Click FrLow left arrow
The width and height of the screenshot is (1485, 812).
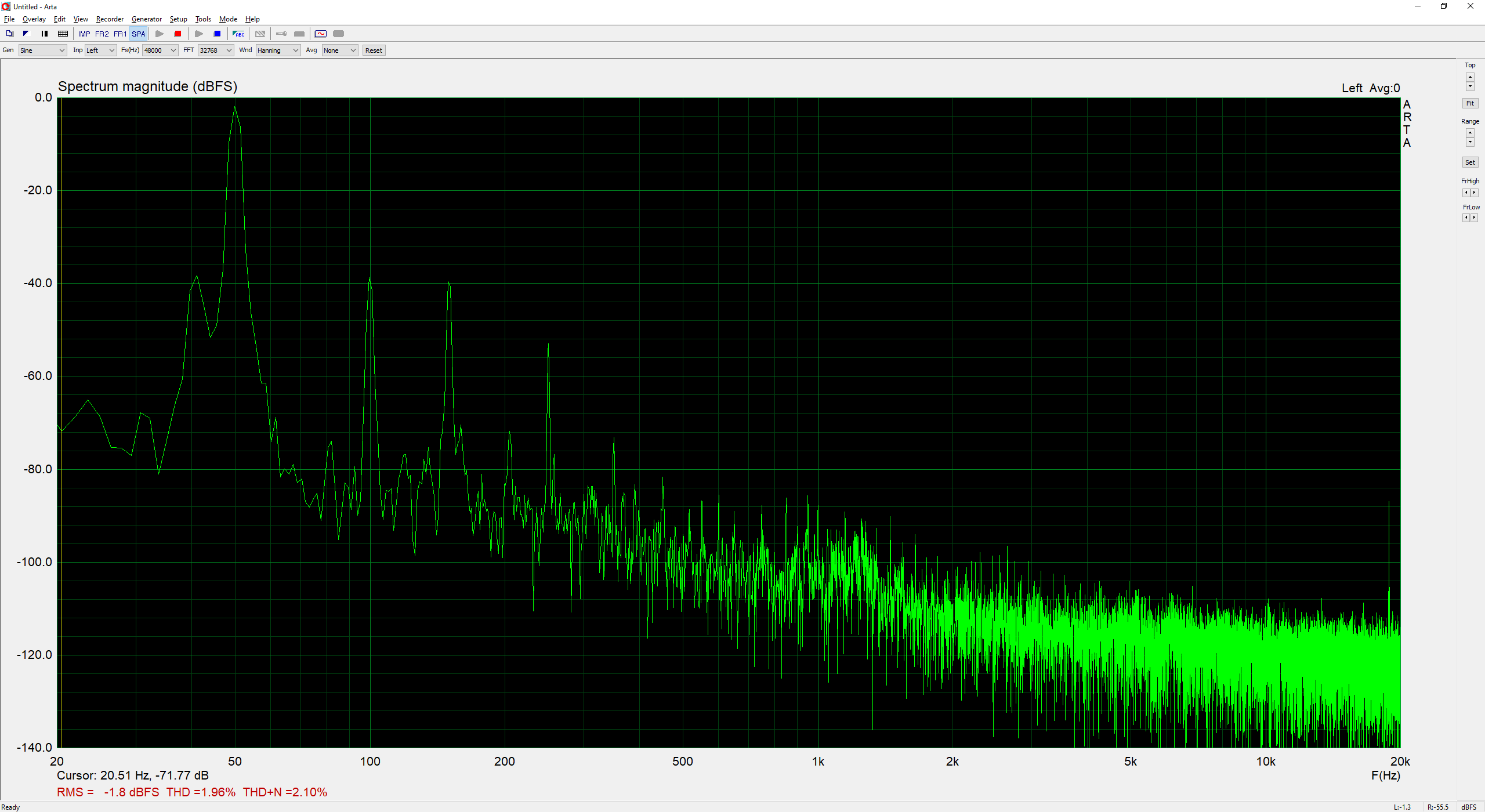click(1466, 217)
